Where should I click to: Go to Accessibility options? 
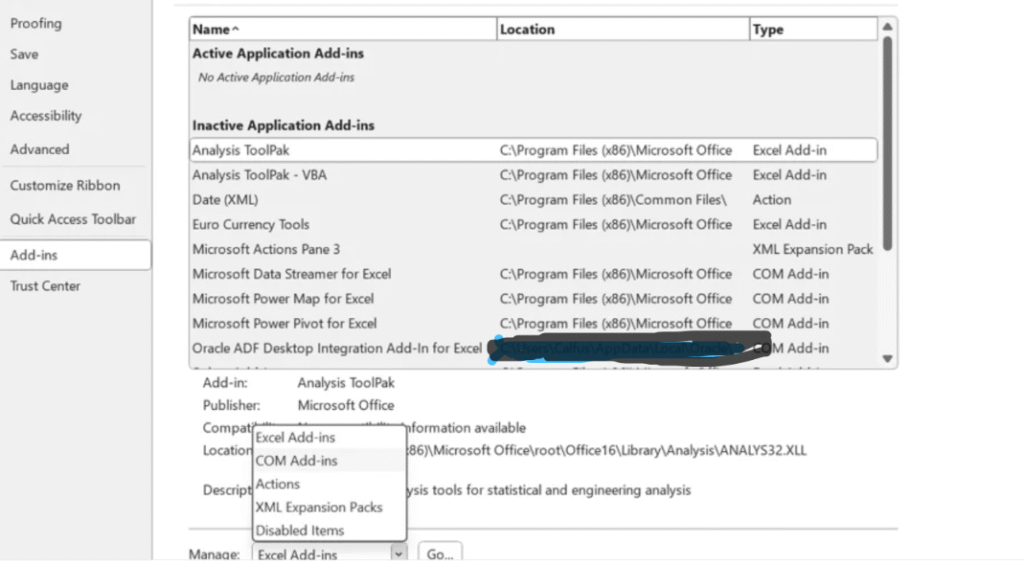tap(46, 116)
